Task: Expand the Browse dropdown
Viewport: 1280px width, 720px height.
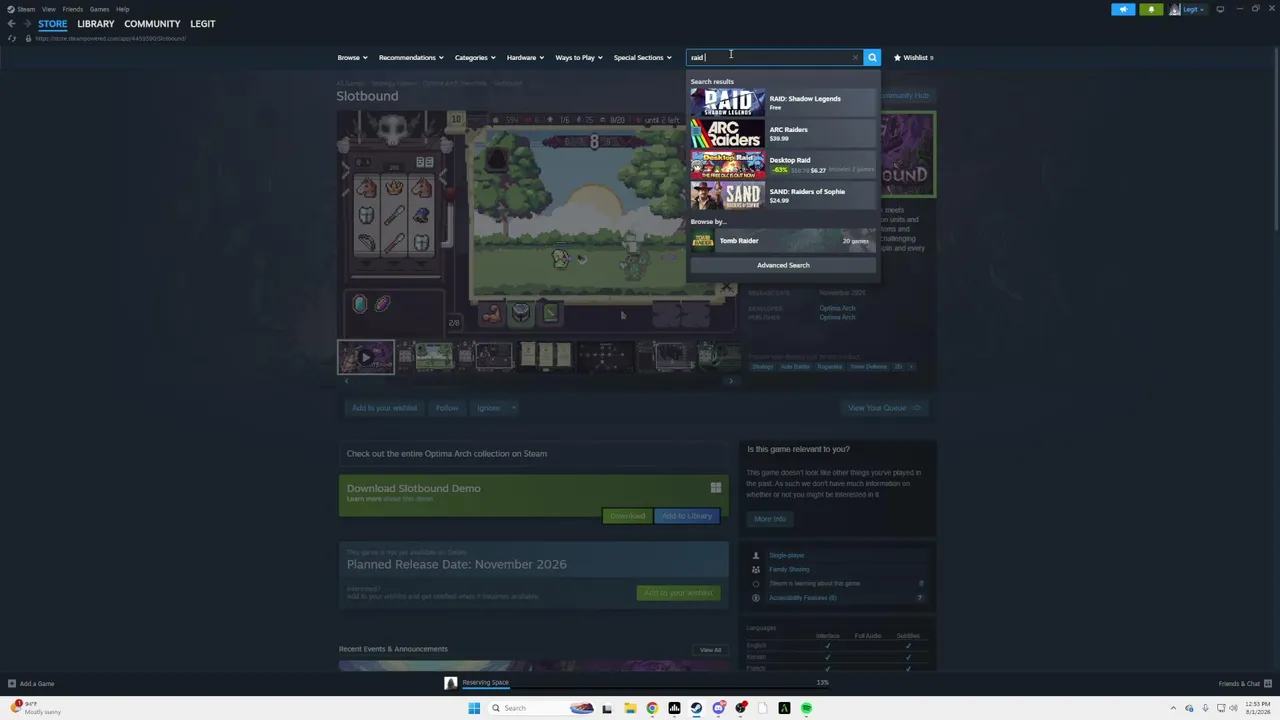Action: (352, 58)
